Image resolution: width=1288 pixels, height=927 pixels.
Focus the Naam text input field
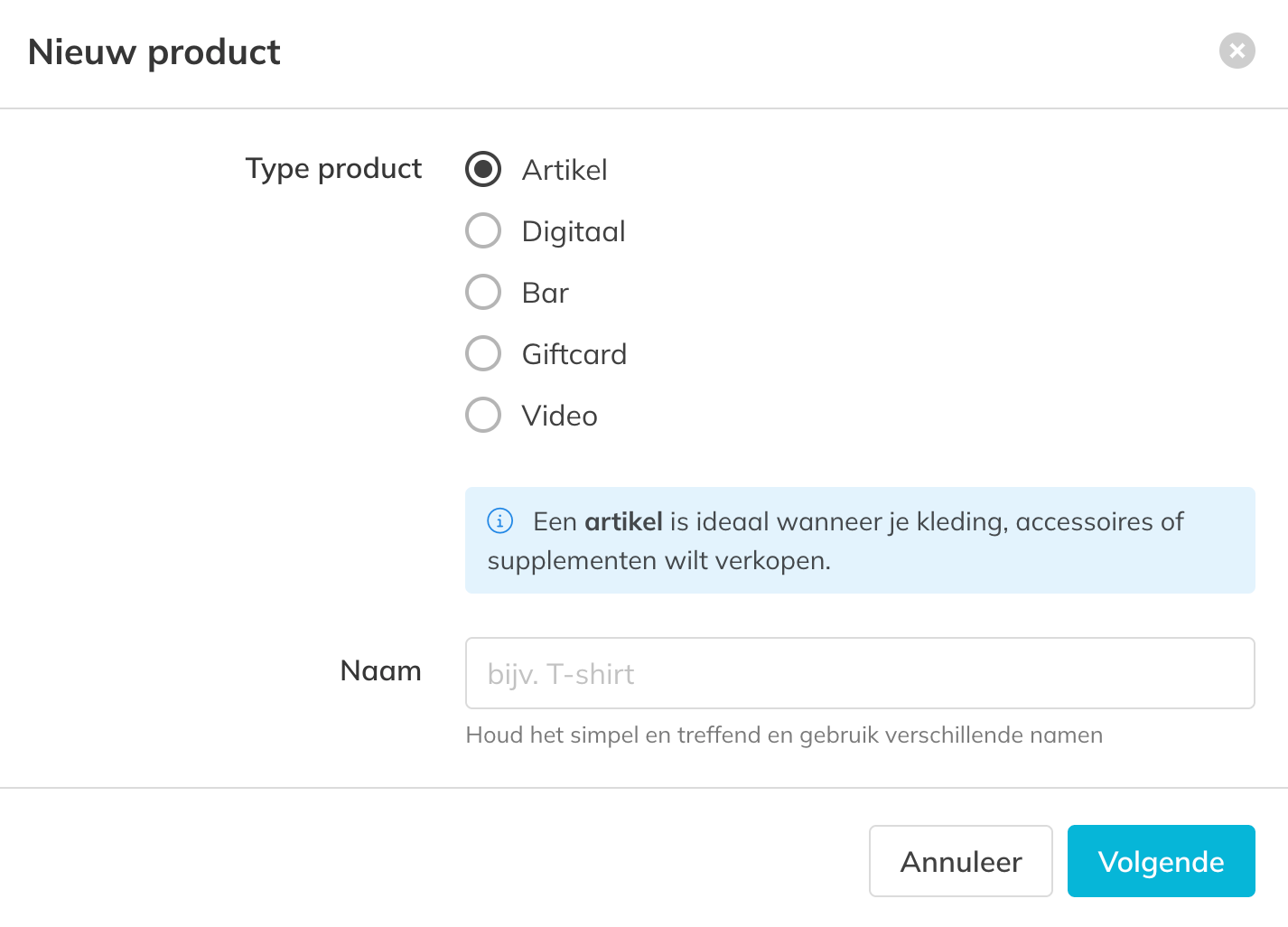pyautogui.click(x=859, y=673)
